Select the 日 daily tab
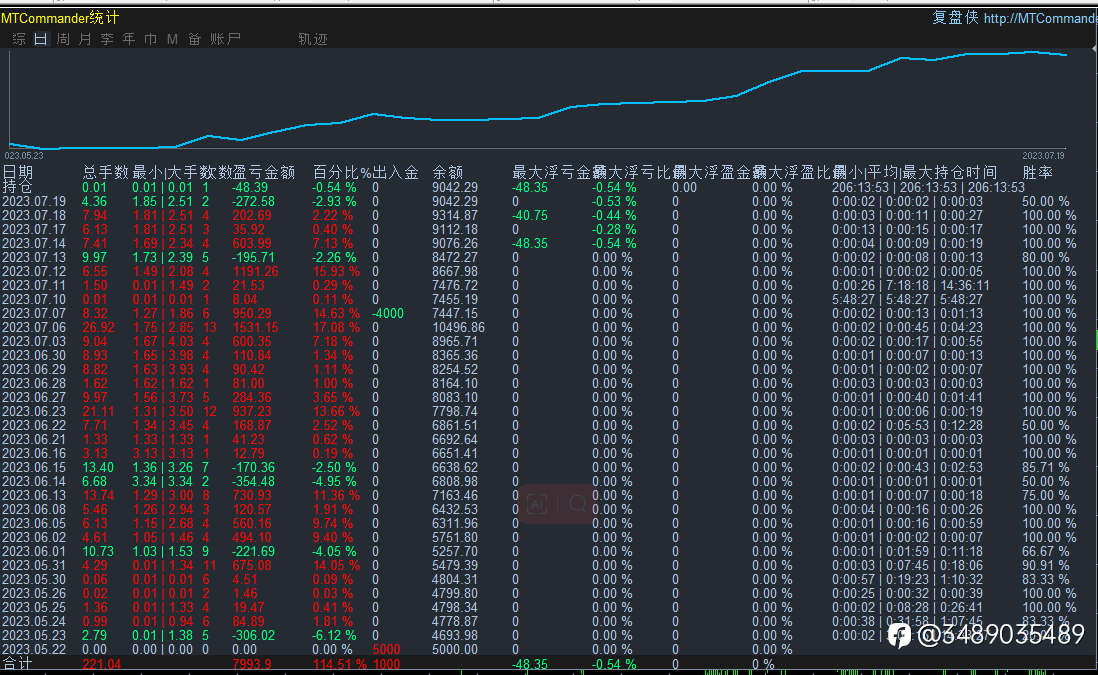 (x=41, y=39)
